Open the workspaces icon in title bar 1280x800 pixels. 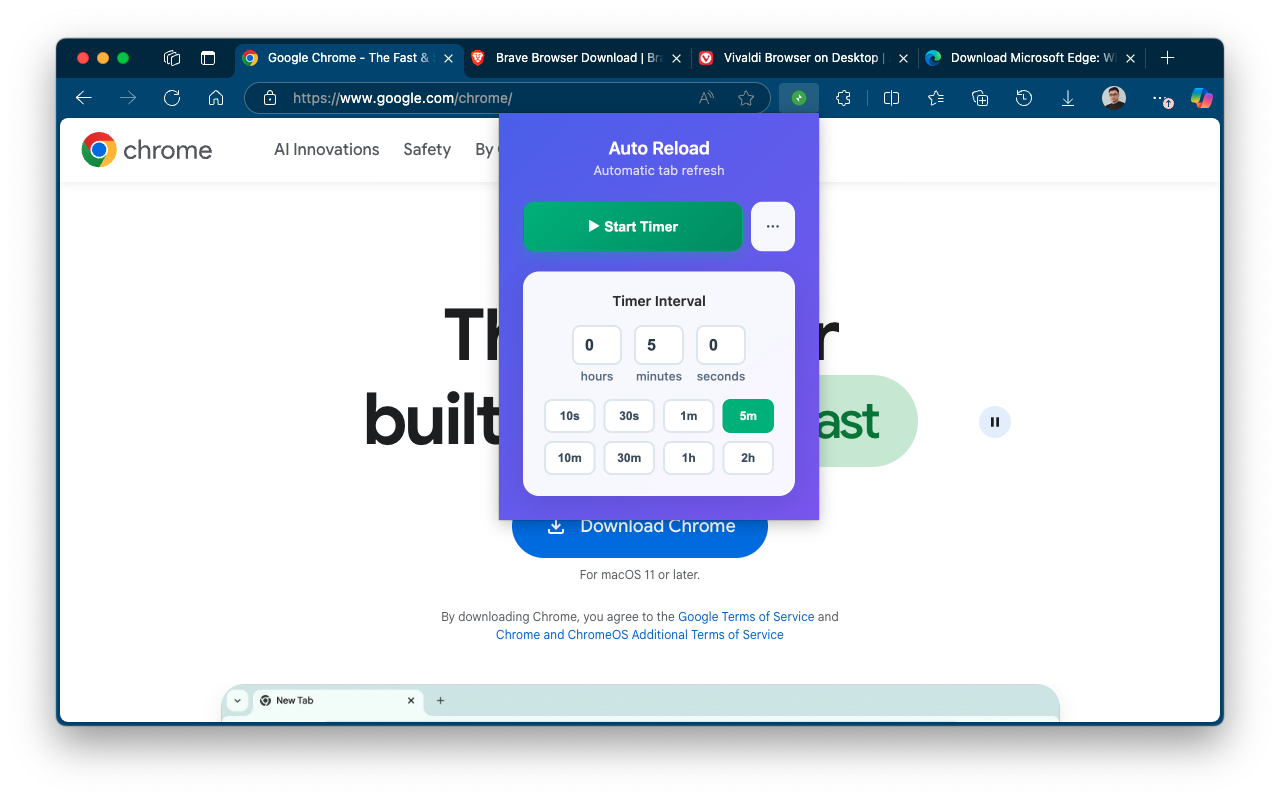click(x=172, y=58)
